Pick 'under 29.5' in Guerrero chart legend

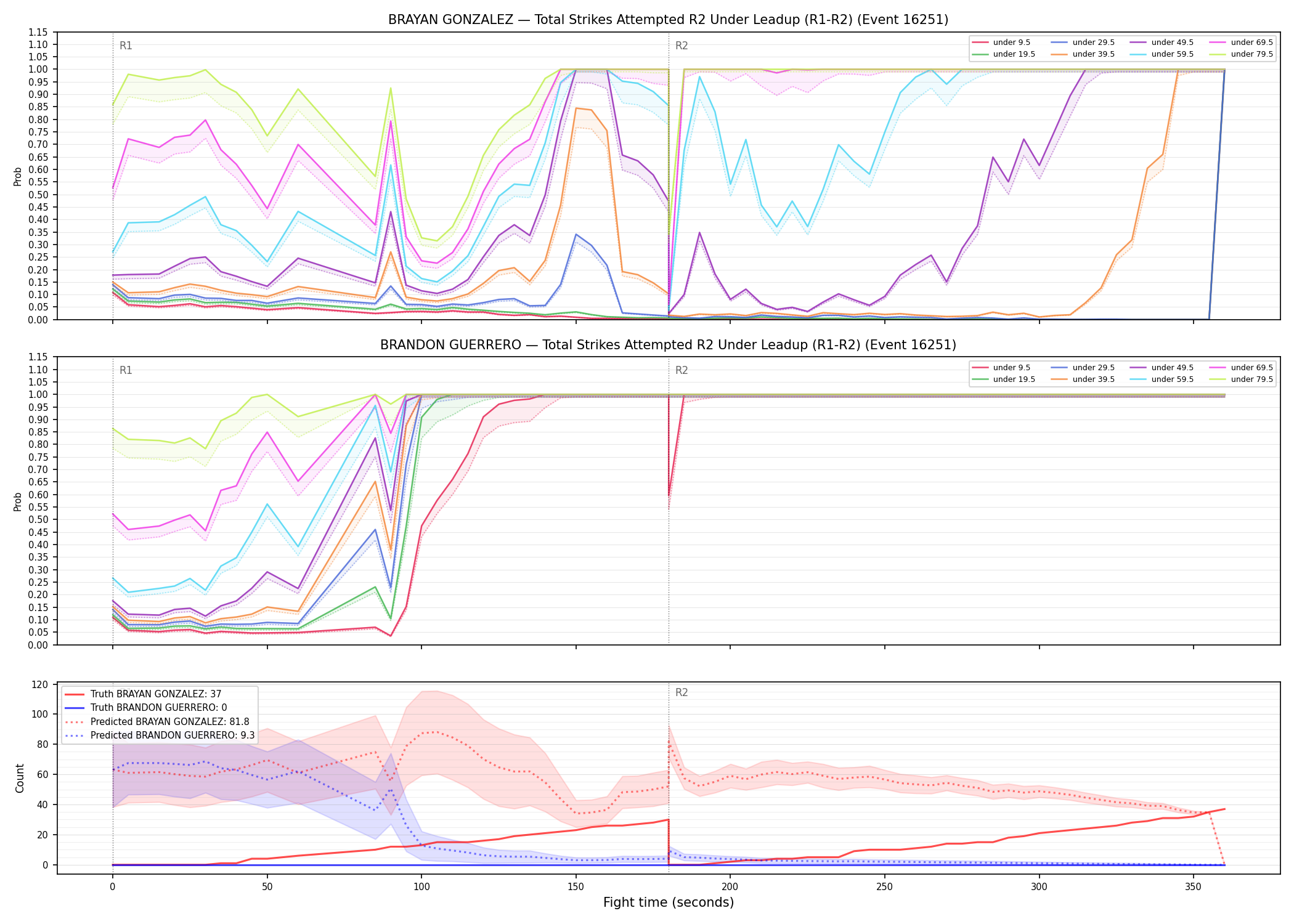(1083, 368)
